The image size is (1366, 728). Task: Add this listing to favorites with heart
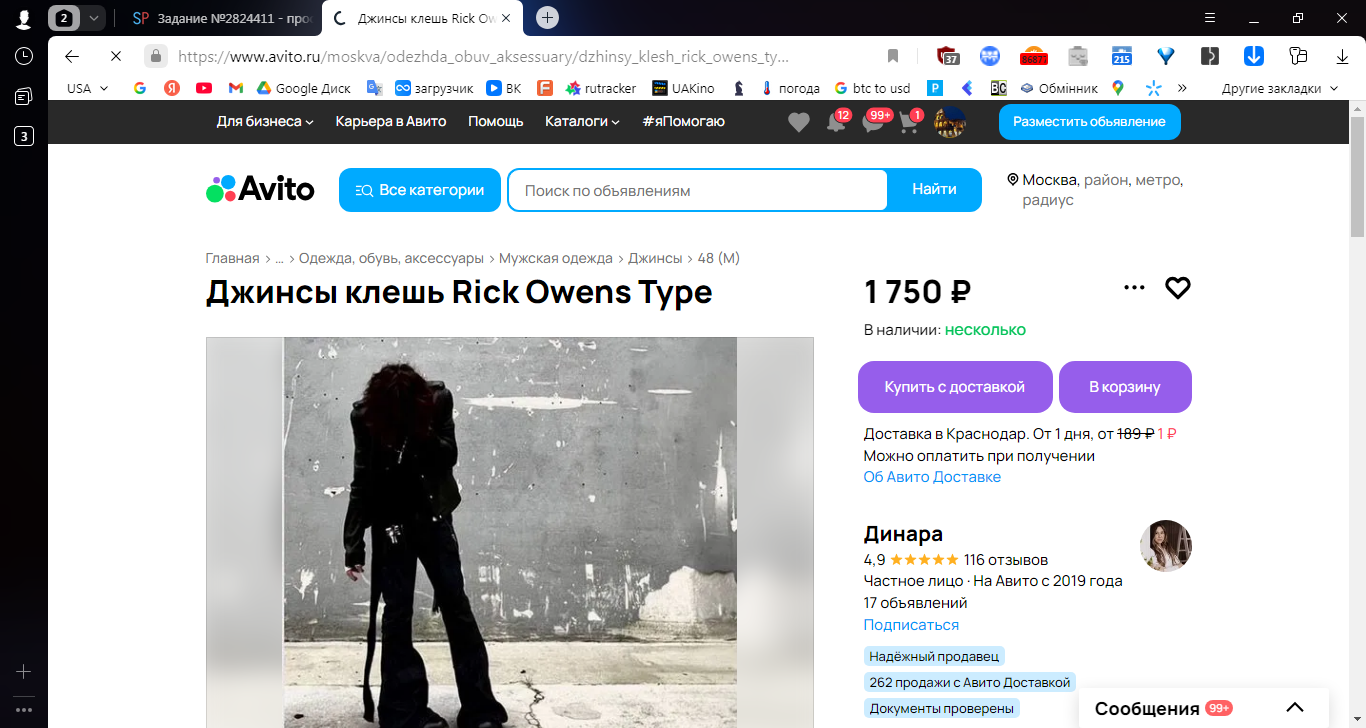(1178, 288)
